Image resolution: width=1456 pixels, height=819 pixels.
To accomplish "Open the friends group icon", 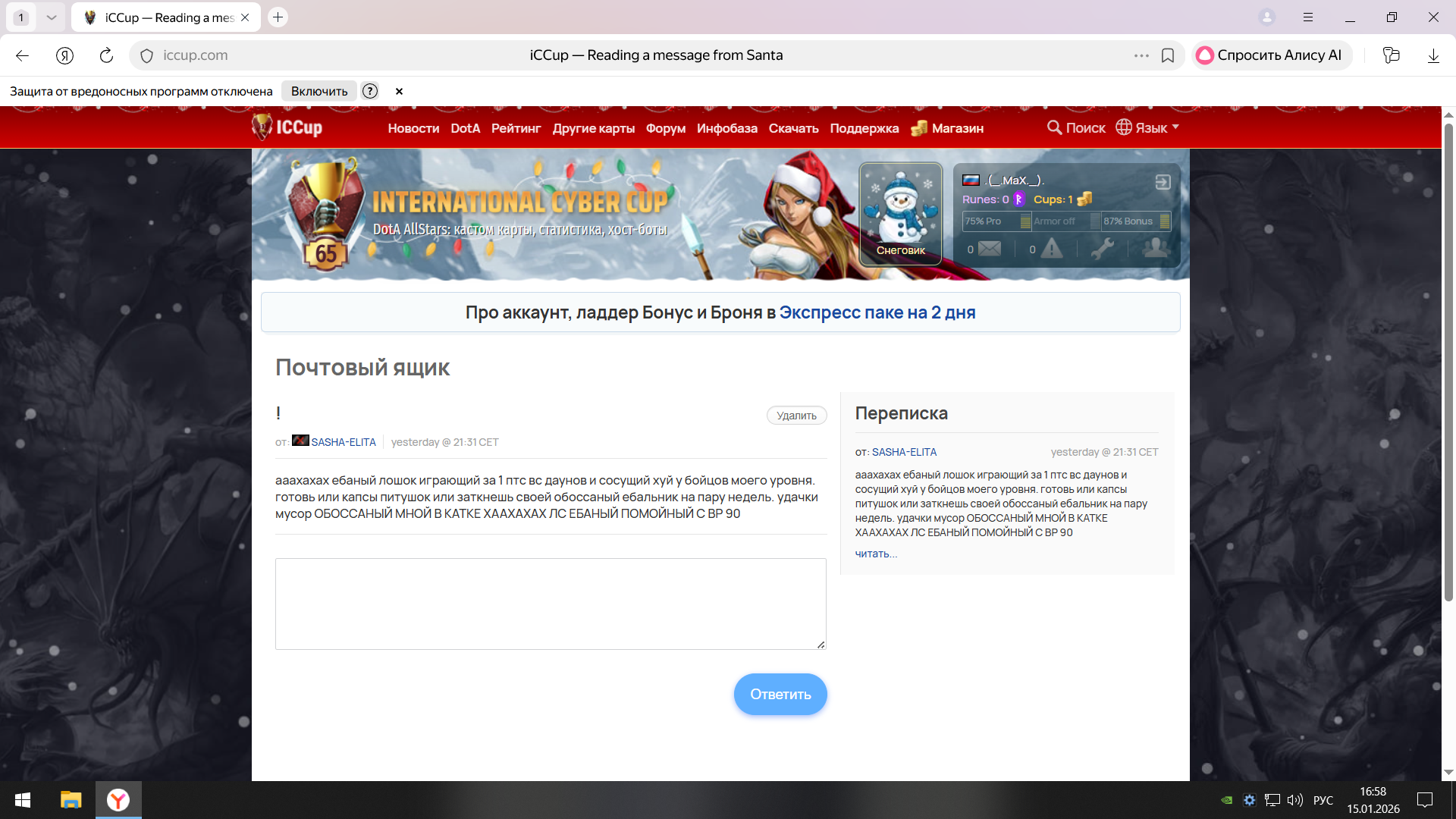I will pyautogui.click(x=1155, y=249).
